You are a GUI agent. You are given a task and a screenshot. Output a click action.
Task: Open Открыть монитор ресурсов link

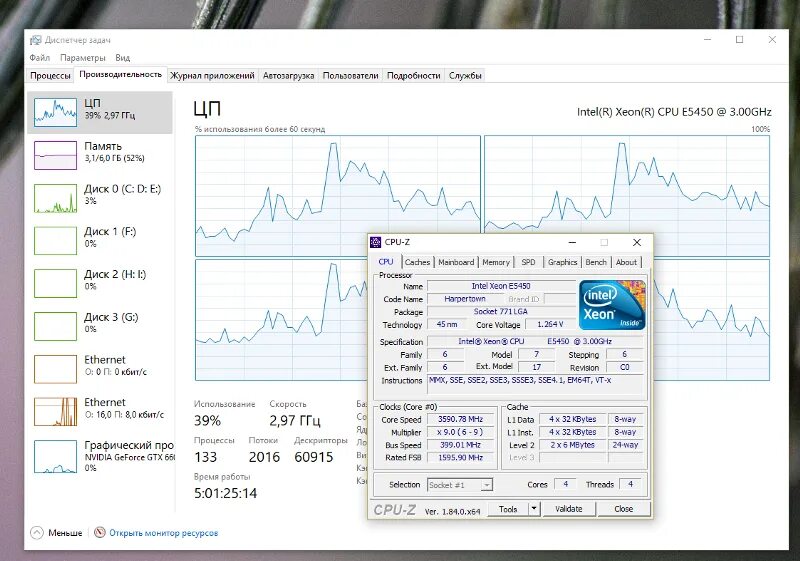[x=164, y=533]
